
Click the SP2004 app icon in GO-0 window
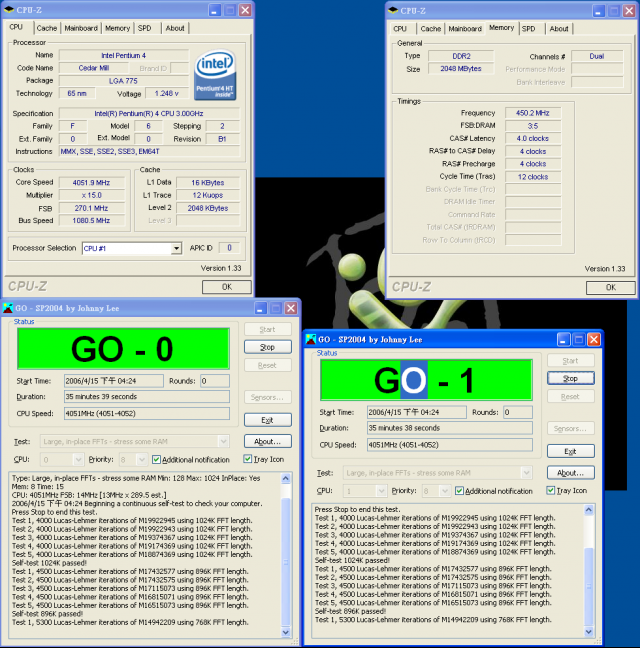8,308
